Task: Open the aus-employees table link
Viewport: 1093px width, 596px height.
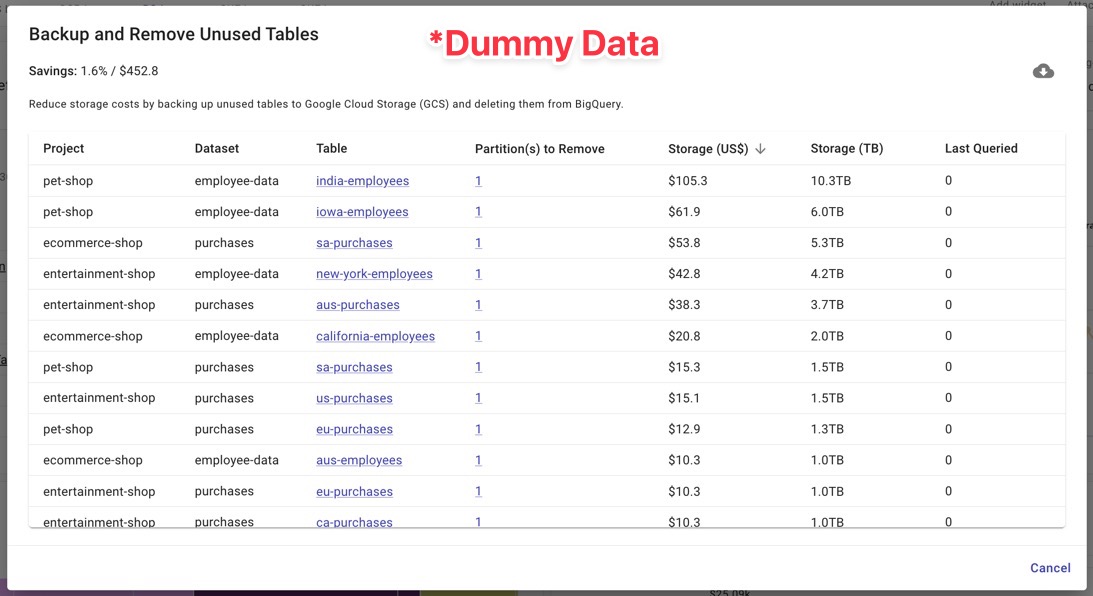Action: pyautogui.click(x=359, y=460)
